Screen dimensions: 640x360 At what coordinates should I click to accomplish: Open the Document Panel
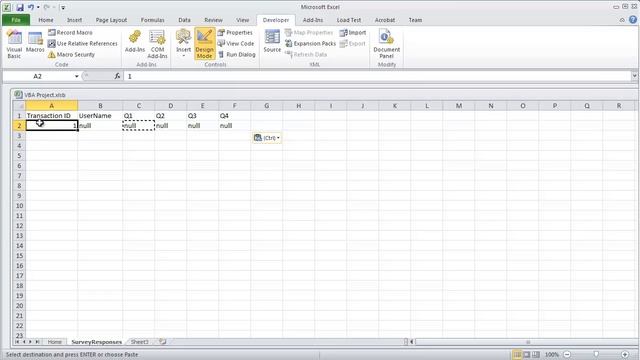click(387, 44)
